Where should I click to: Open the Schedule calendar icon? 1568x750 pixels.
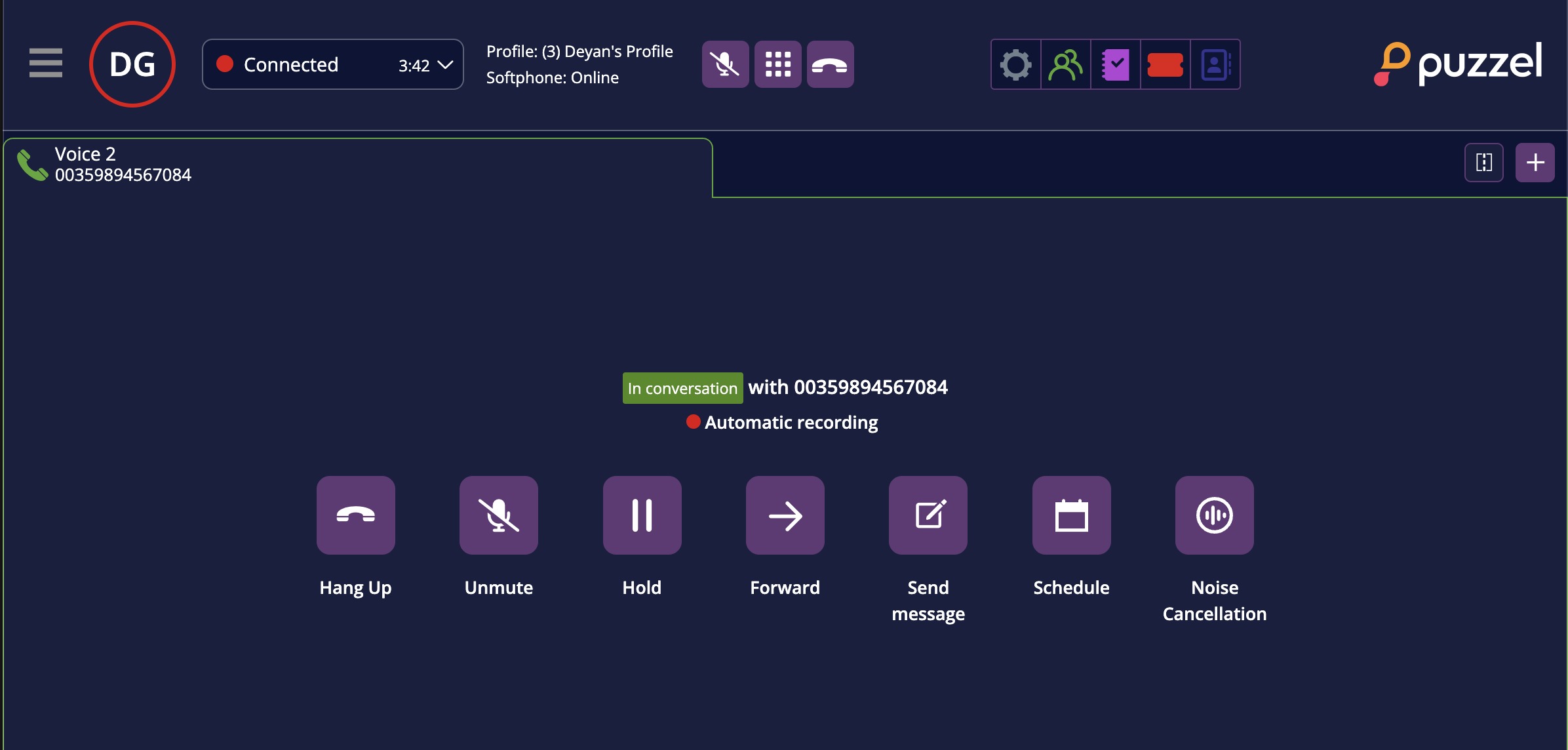[1071, 515]
